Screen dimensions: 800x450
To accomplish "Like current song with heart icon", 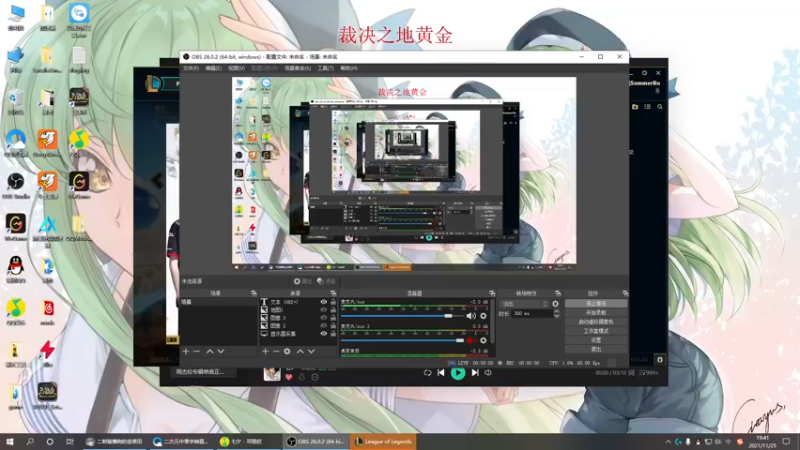I will pos(289,377).
